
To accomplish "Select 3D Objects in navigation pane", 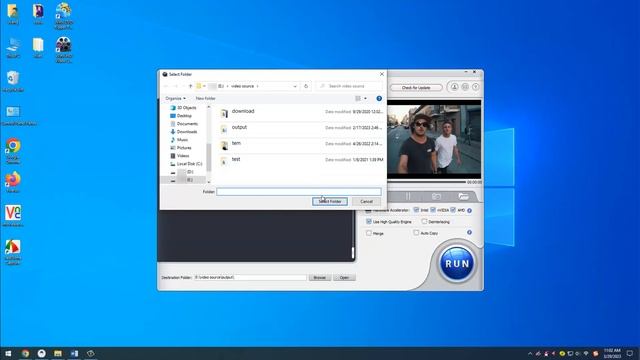I will tap(186, 108).
